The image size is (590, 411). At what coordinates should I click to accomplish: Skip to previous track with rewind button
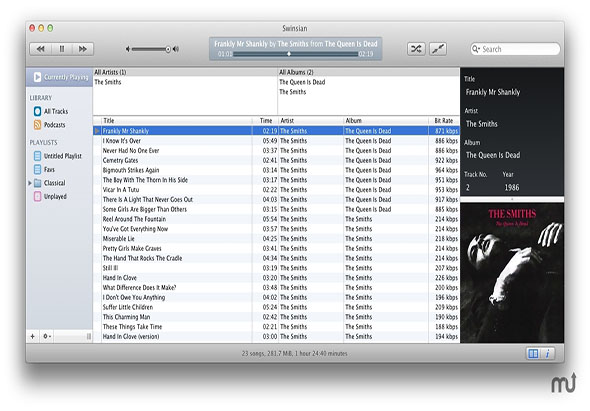[x=40, y=49]
